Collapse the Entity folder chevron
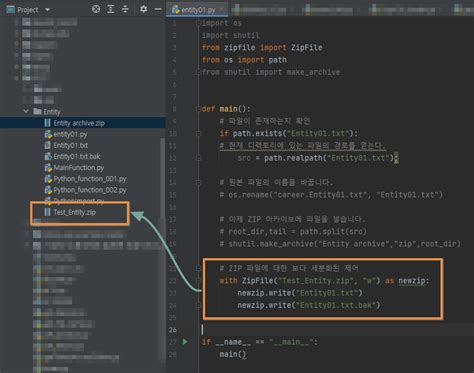This screenshot has width=474, height=373. tap(26, 111)
